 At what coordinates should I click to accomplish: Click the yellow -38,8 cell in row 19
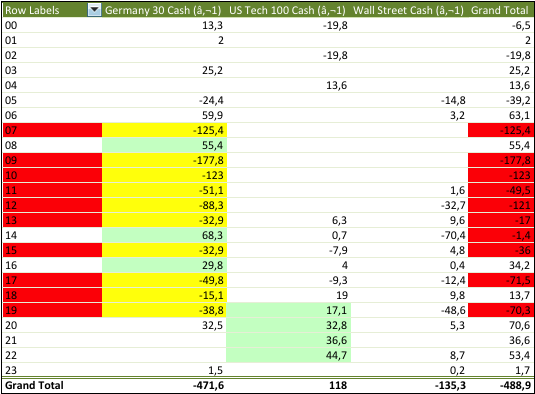(164, 310)
